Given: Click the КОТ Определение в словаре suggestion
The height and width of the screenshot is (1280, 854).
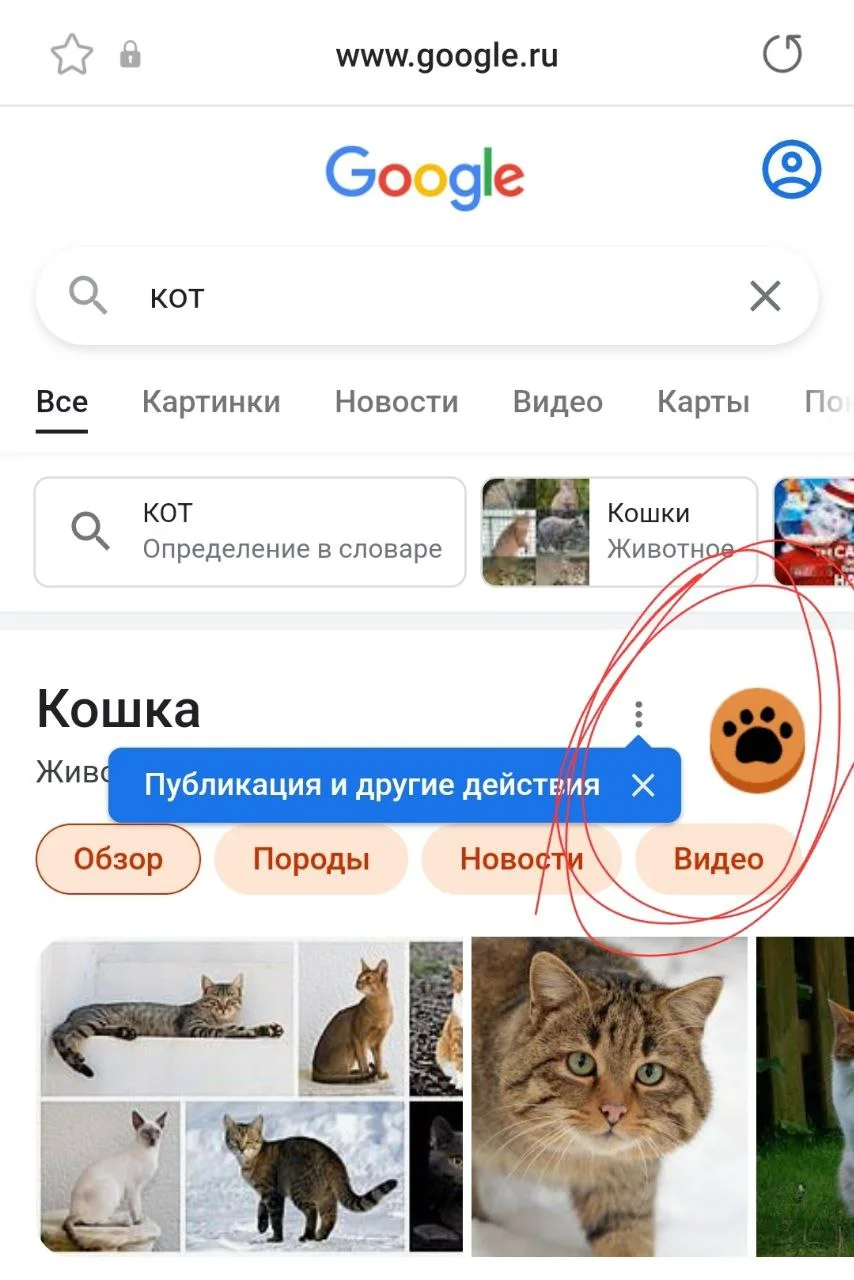Looking at the screenshot, I should [250, 531].
